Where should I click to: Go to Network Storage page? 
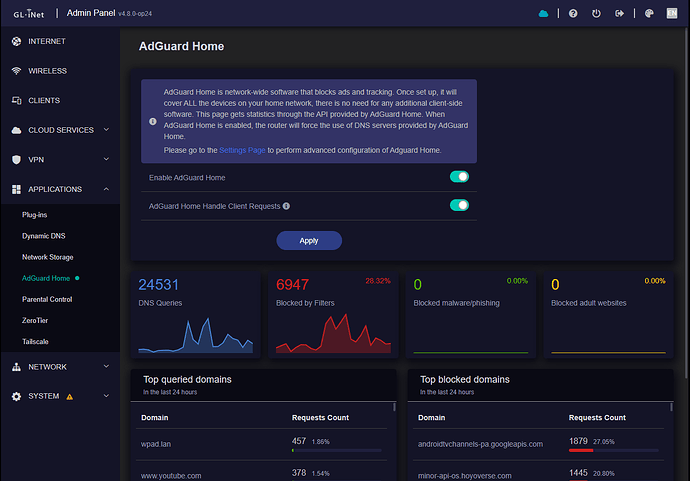[x=48, y=257]
